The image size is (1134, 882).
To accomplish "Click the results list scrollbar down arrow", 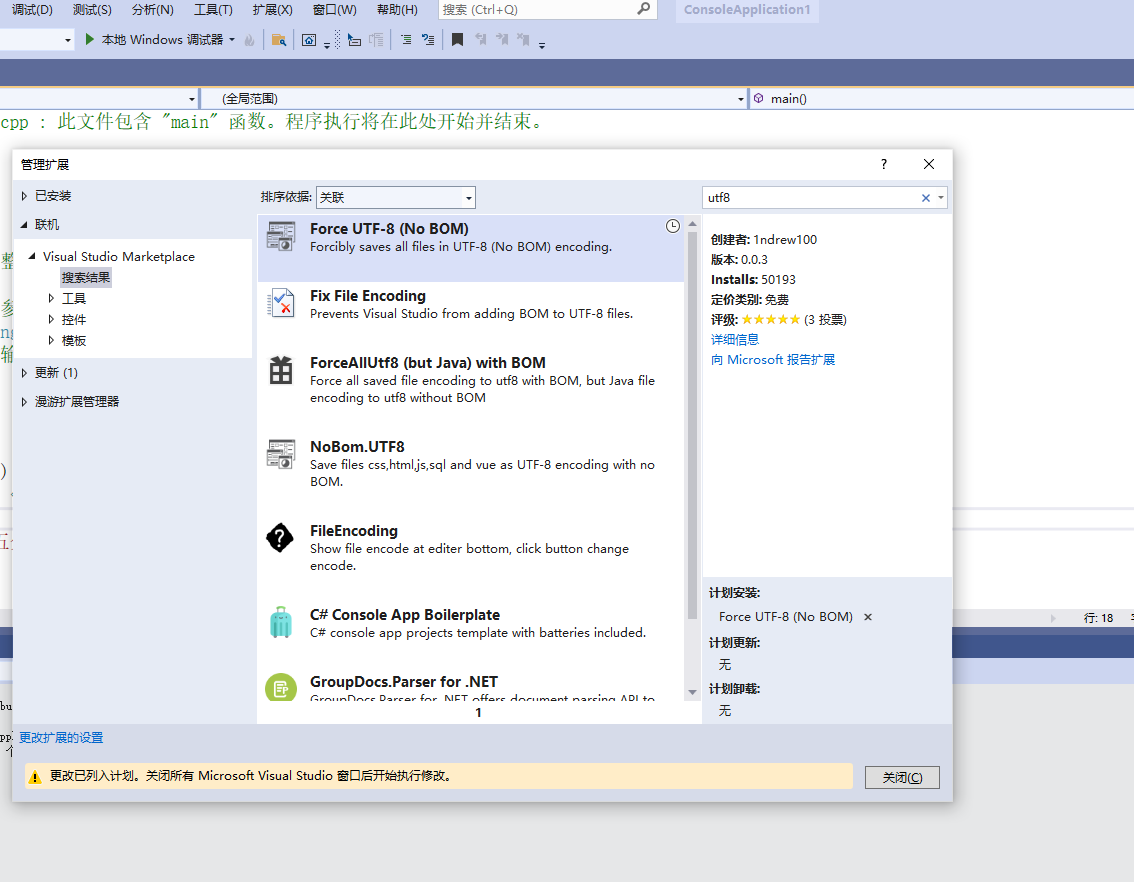I will [x=692, y=693].
